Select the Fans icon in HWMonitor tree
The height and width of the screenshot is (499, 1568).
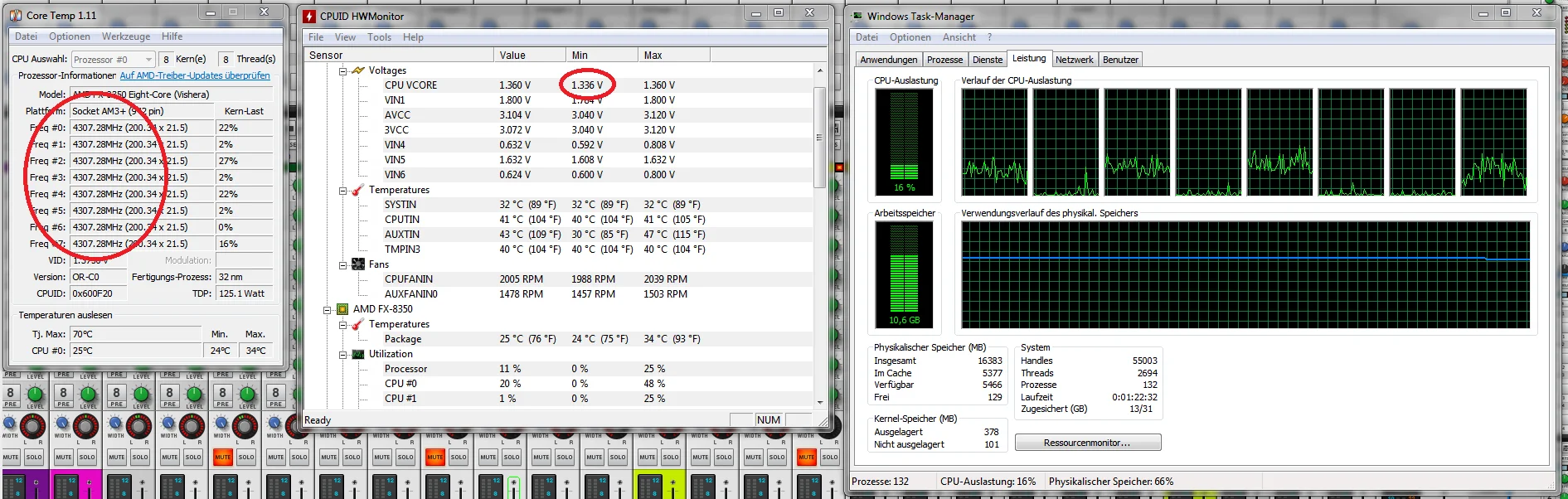point(358,264)
